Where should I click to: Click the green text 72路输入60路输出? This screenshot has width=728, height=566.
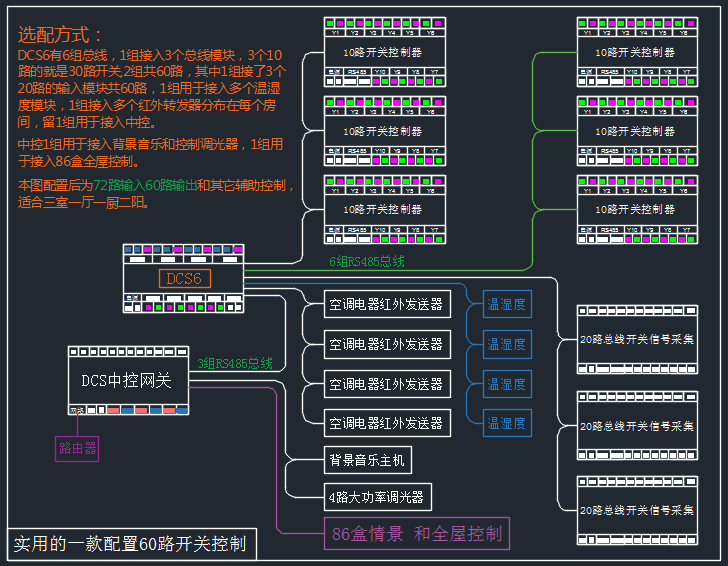[x=145, y=186]
